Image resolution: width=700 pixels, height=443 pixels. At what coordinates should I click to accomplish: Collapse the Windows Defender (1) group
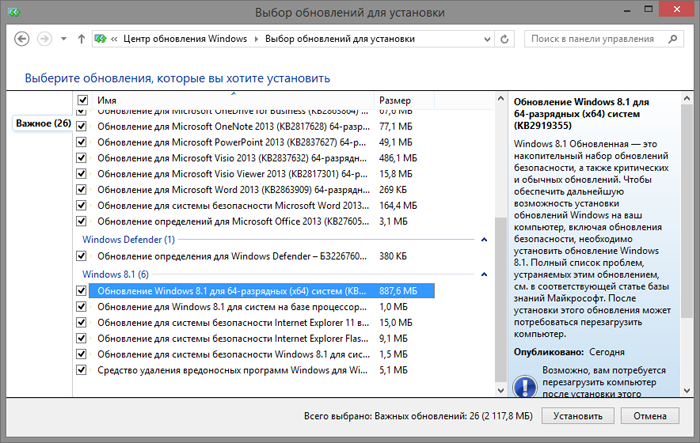coord(484,240)
